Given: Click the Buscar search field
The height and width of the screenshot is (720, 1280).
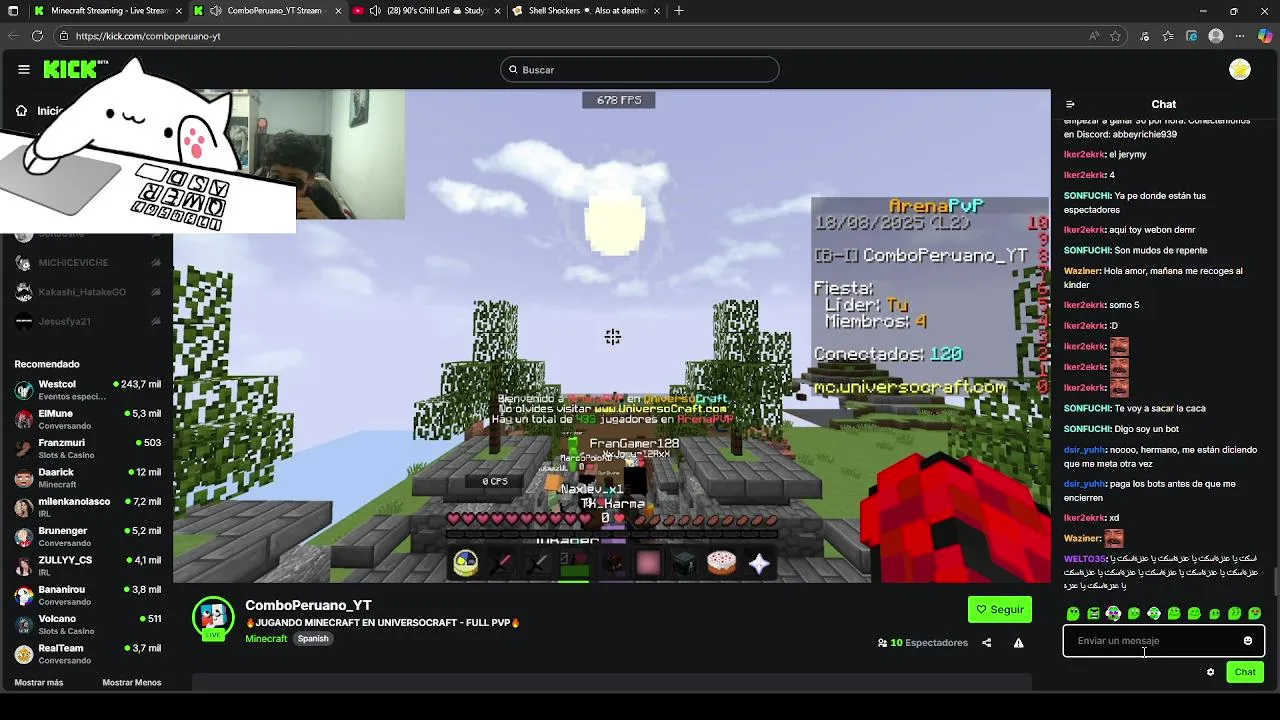Looking at the screenshot, I should (x=640, y=69).
